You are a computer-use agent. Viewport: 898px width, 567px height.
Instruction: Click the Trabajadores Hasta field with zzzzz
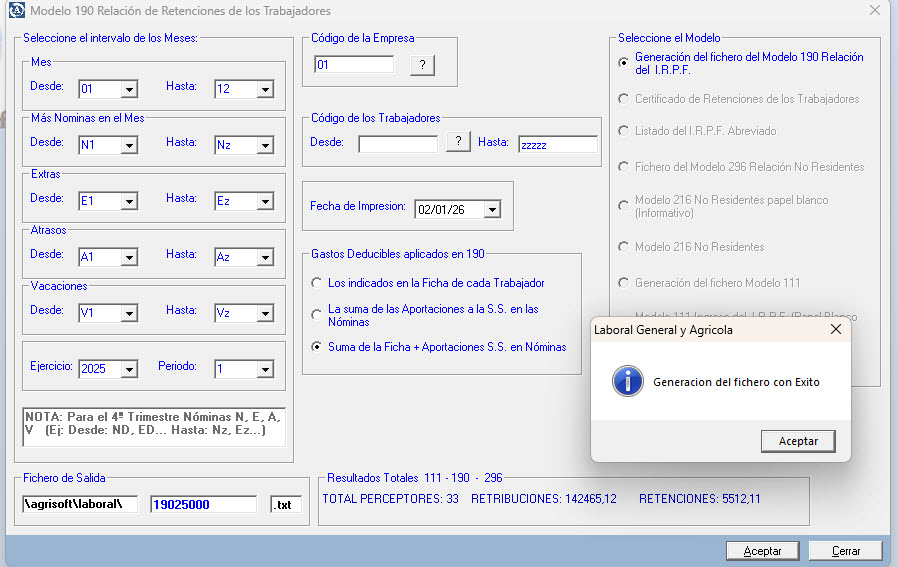pyautogui.click(x=556, y=144)
